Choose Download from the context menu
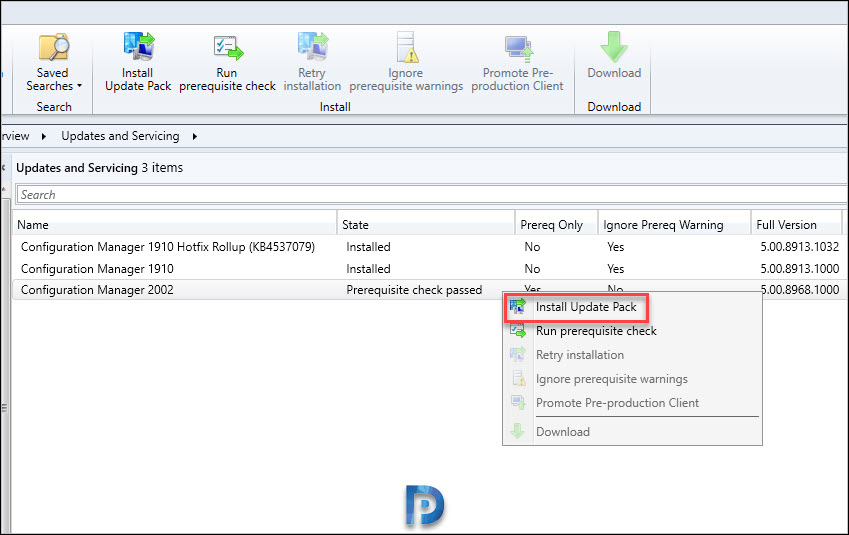 [x=563, y=432]
